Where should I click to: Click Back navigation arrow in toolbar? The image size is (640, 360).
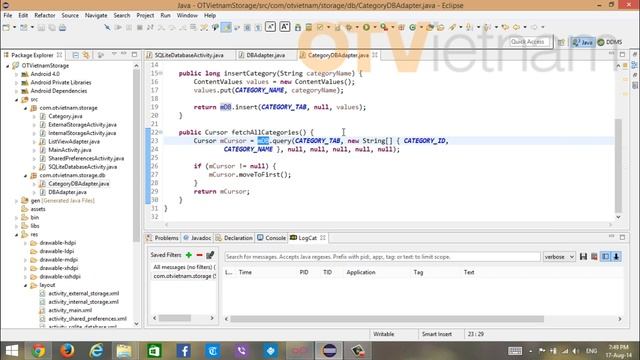(516, 27)
